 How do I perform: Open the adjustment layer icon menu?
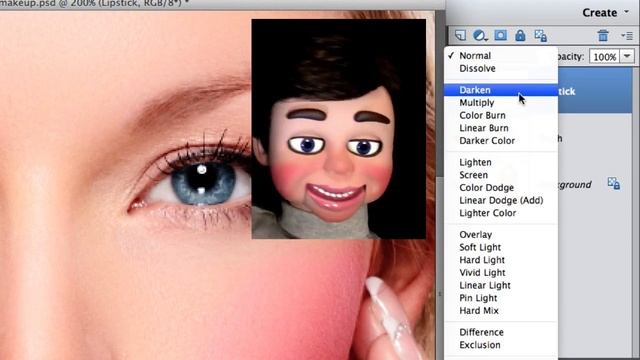[x=480, y=36]
